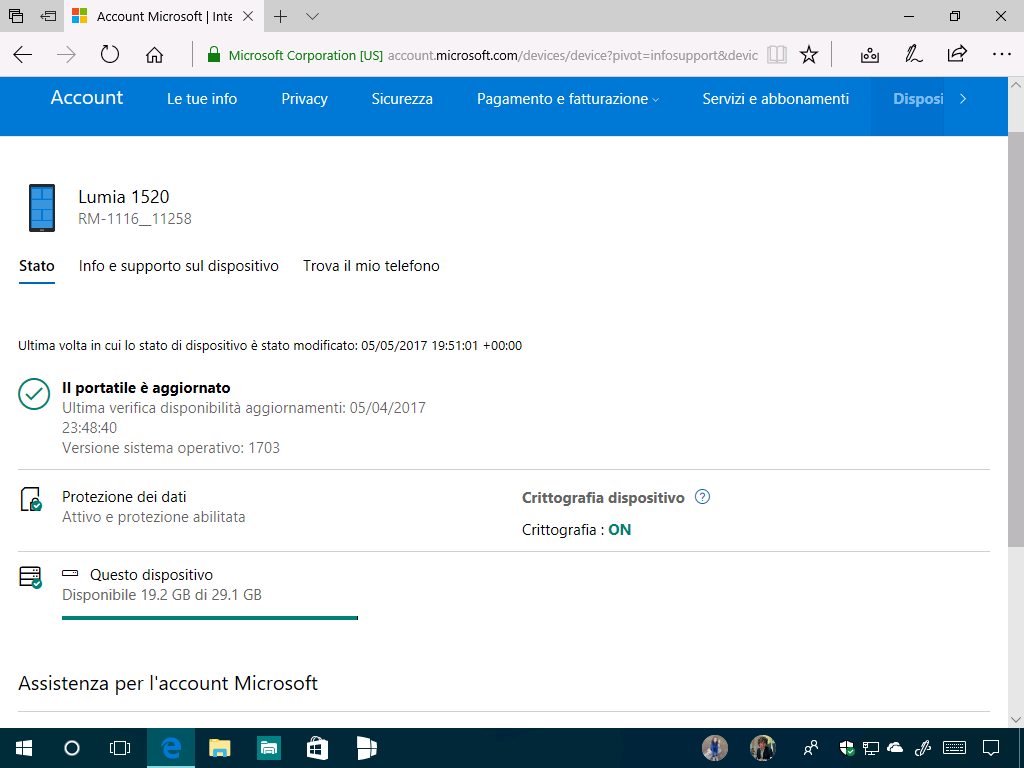Open Edge settings and more menu

(x=1001, y=55)
